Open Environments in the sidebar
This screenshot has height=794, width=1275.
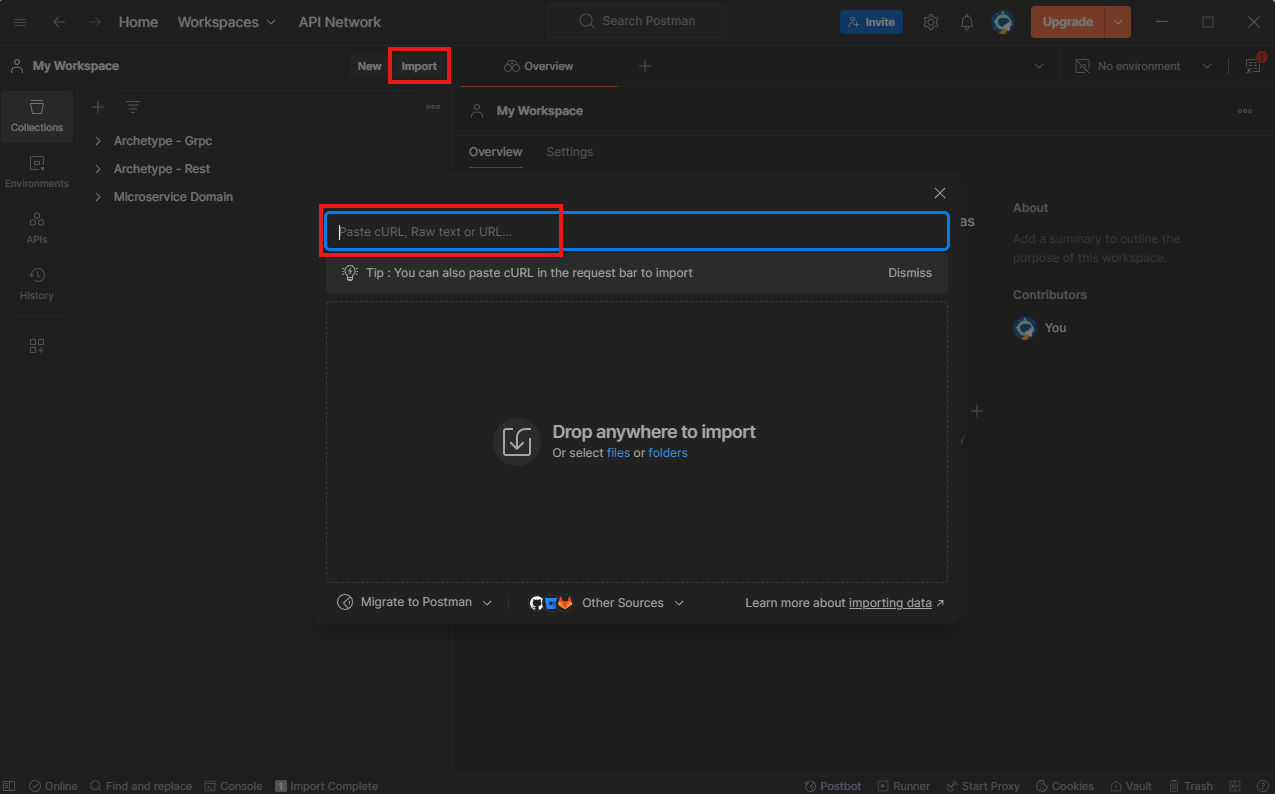coord(37,172)
